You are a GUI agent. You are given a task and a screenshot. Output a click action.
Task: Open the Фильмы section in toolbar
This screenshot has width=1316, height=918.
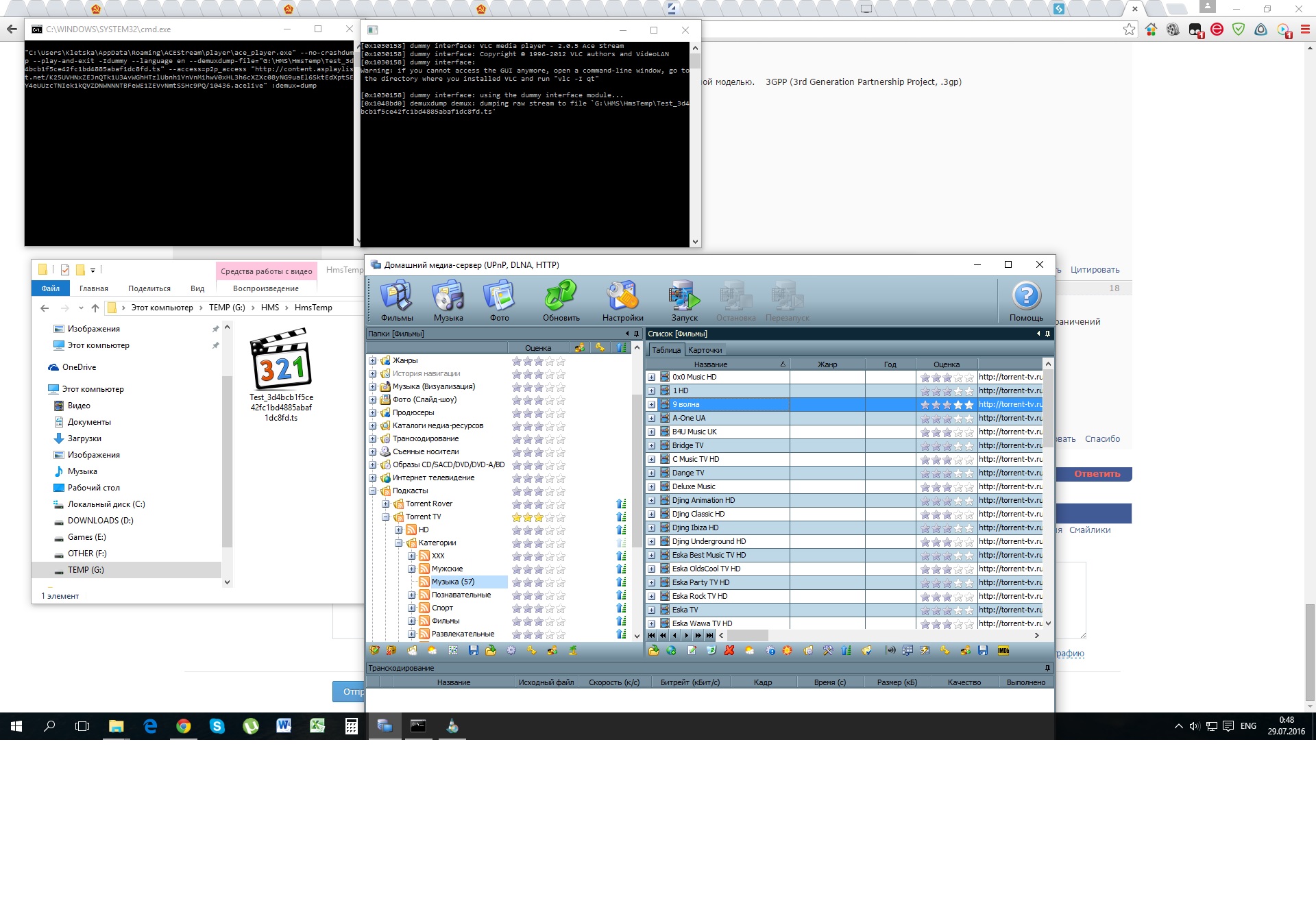pos(397,300)
